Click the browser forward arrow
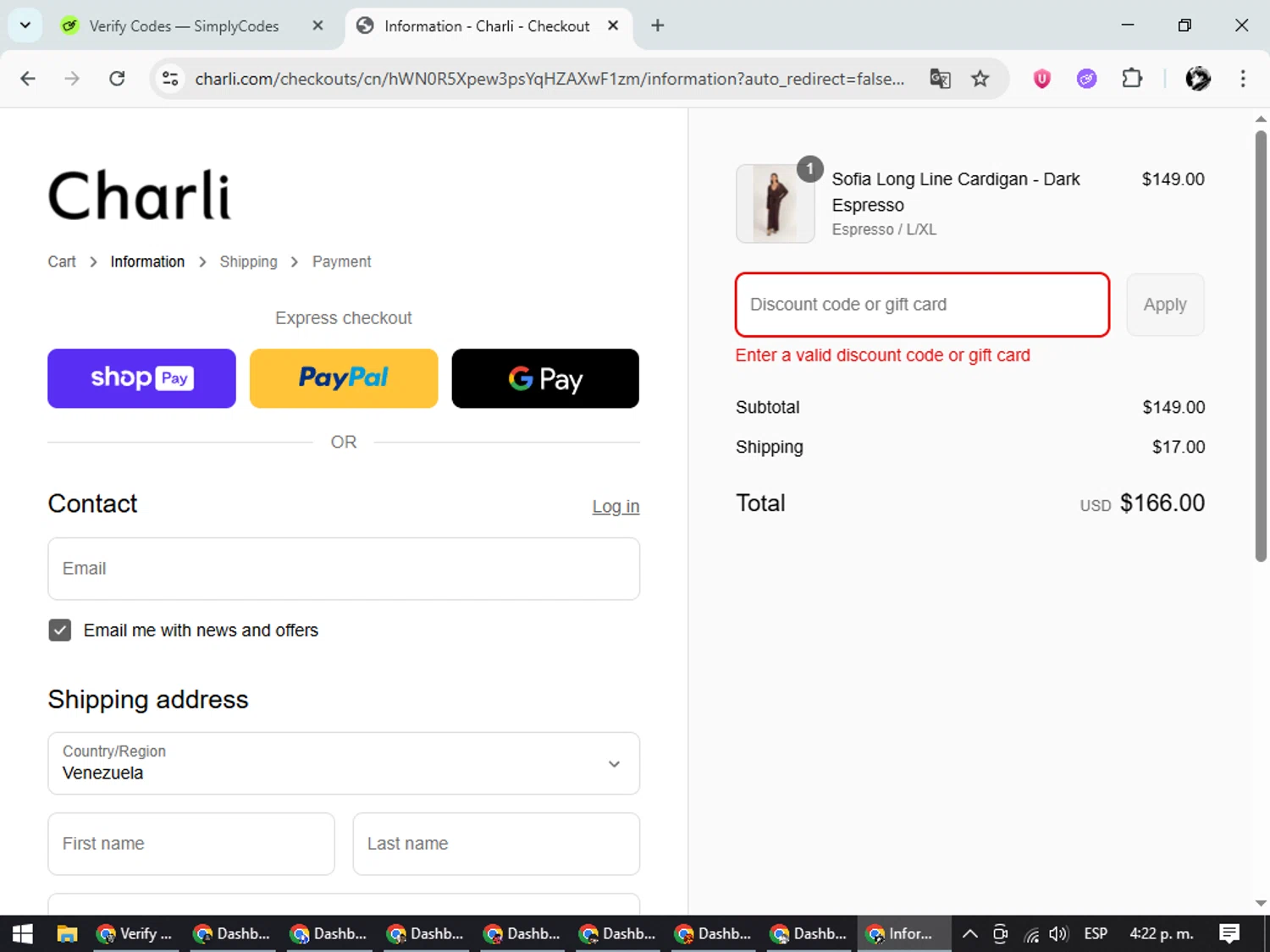This screenshot has height=952, width=1270. pyautogui.click(x=72, y=79)
